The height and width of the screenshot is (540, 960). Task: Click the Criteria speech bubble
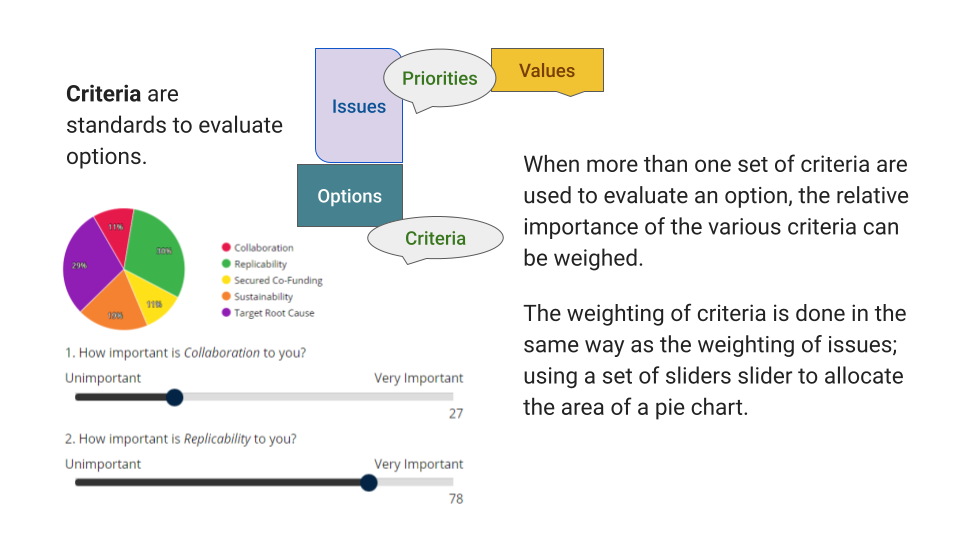(x=435, y=239)
